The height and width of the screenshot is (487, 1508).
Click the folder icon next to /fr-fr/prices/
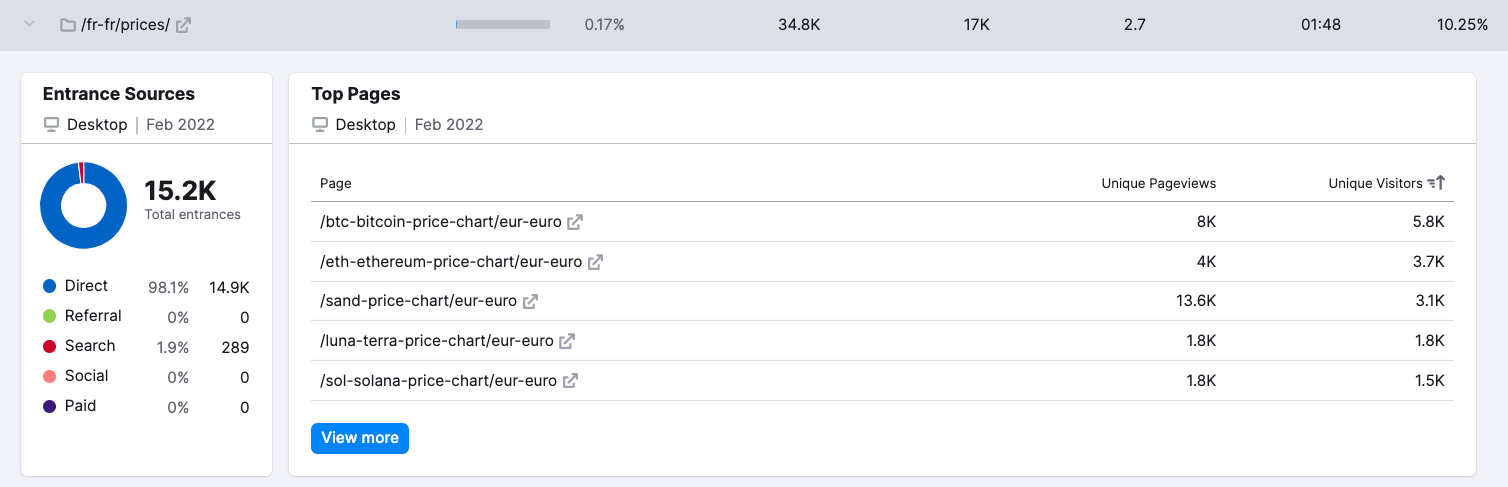(x=68, y=25)
